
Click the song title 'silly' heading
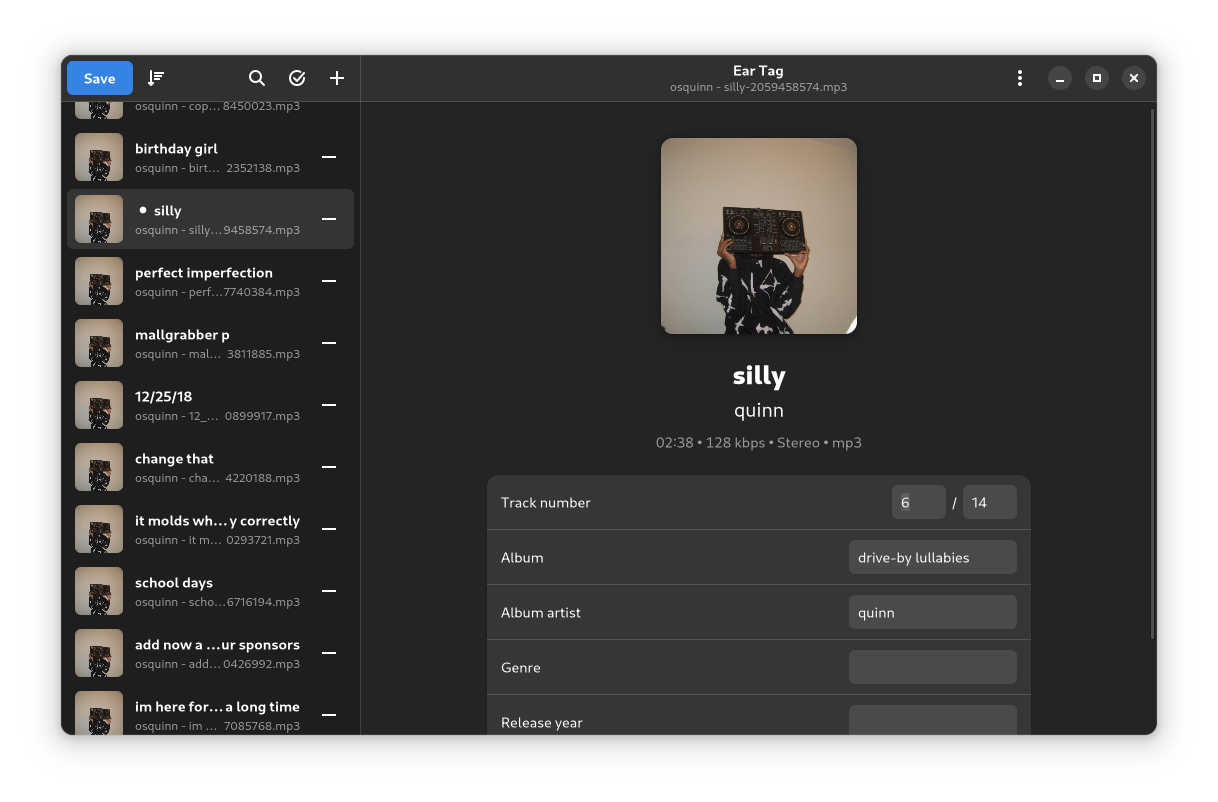coord(759,376)
